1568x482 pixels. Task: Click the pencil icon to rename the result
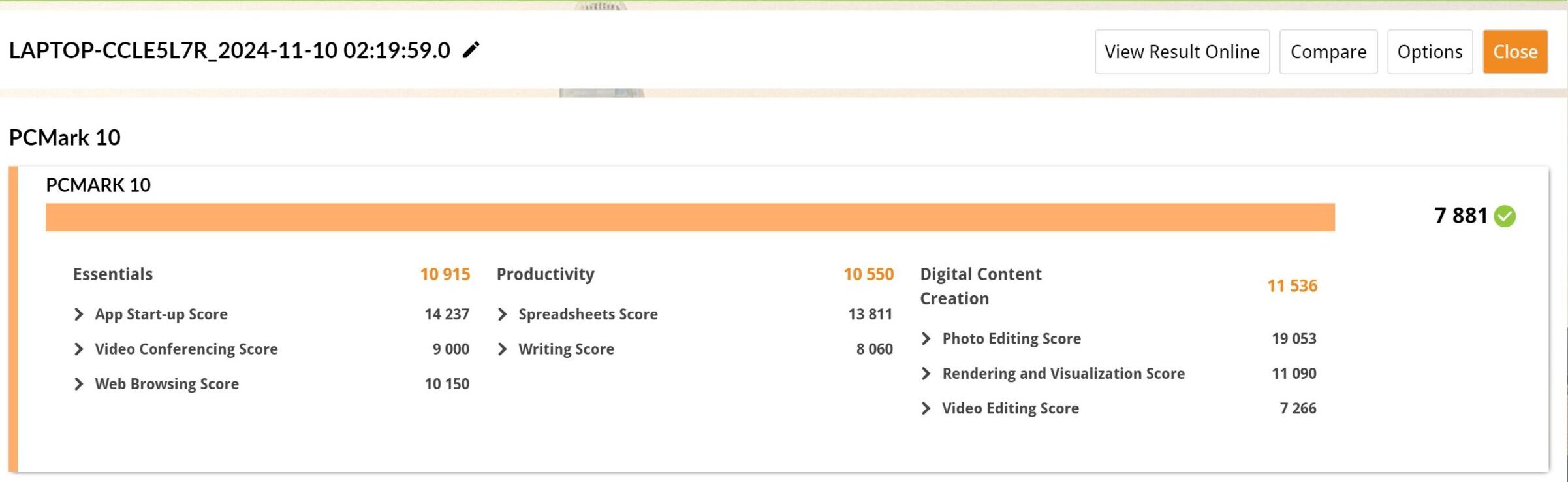471,50
